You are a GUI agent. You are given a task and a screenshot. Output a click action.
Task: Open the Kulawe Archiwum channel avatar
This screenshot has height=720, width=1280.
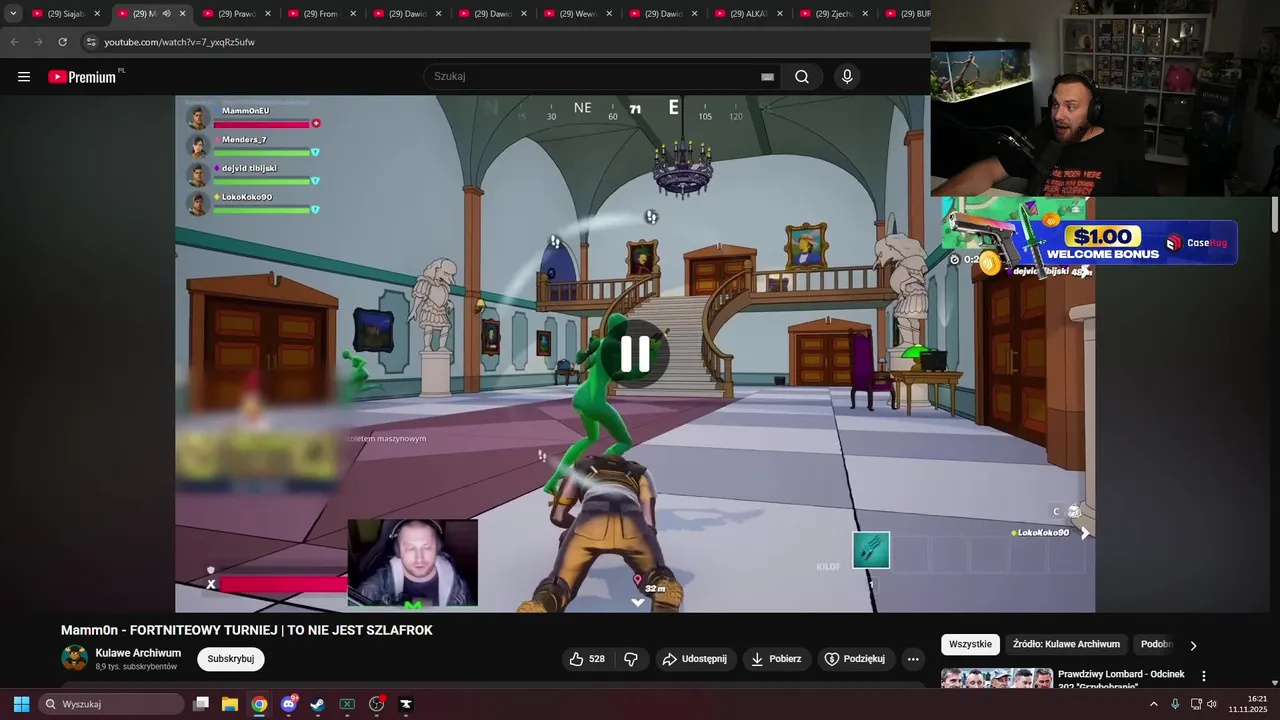coord(75,658)
